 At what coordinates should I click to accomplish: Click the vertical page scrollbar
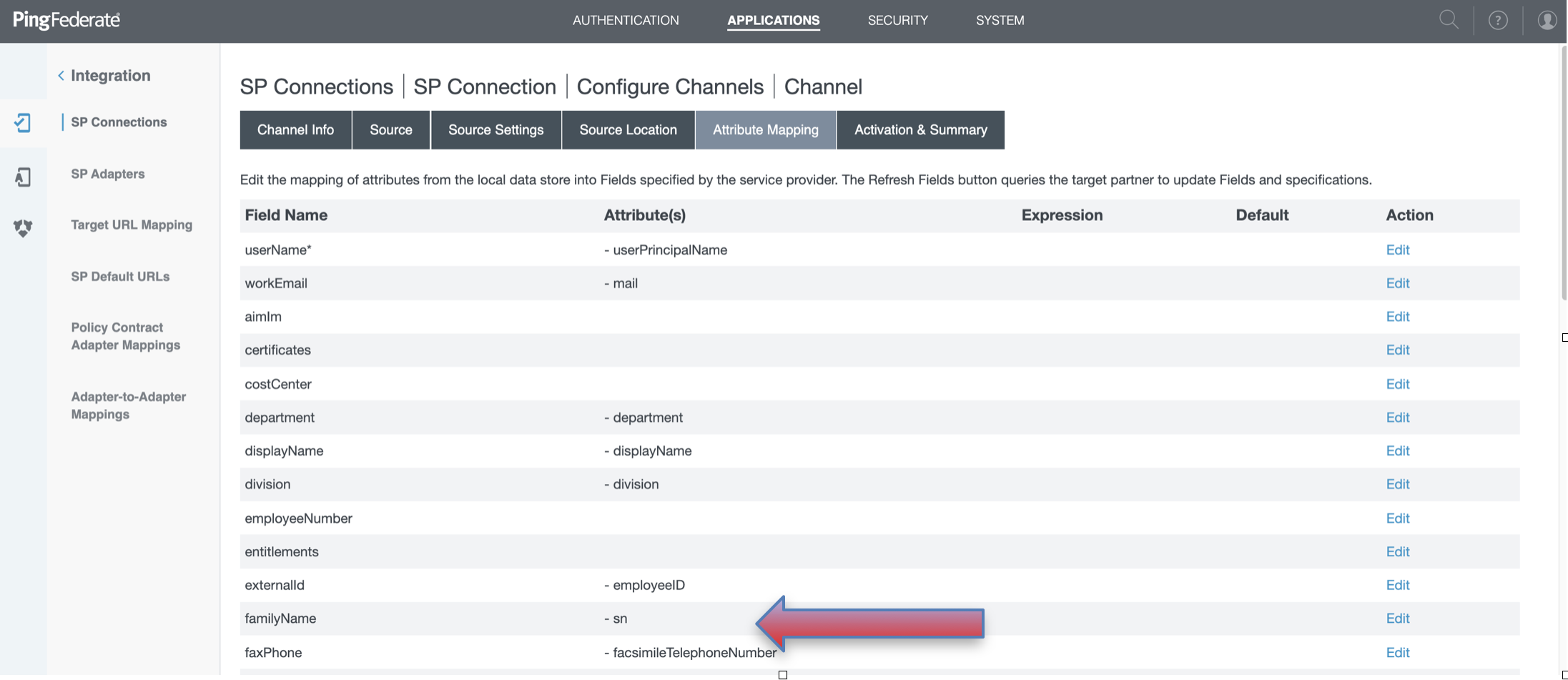1563,172
